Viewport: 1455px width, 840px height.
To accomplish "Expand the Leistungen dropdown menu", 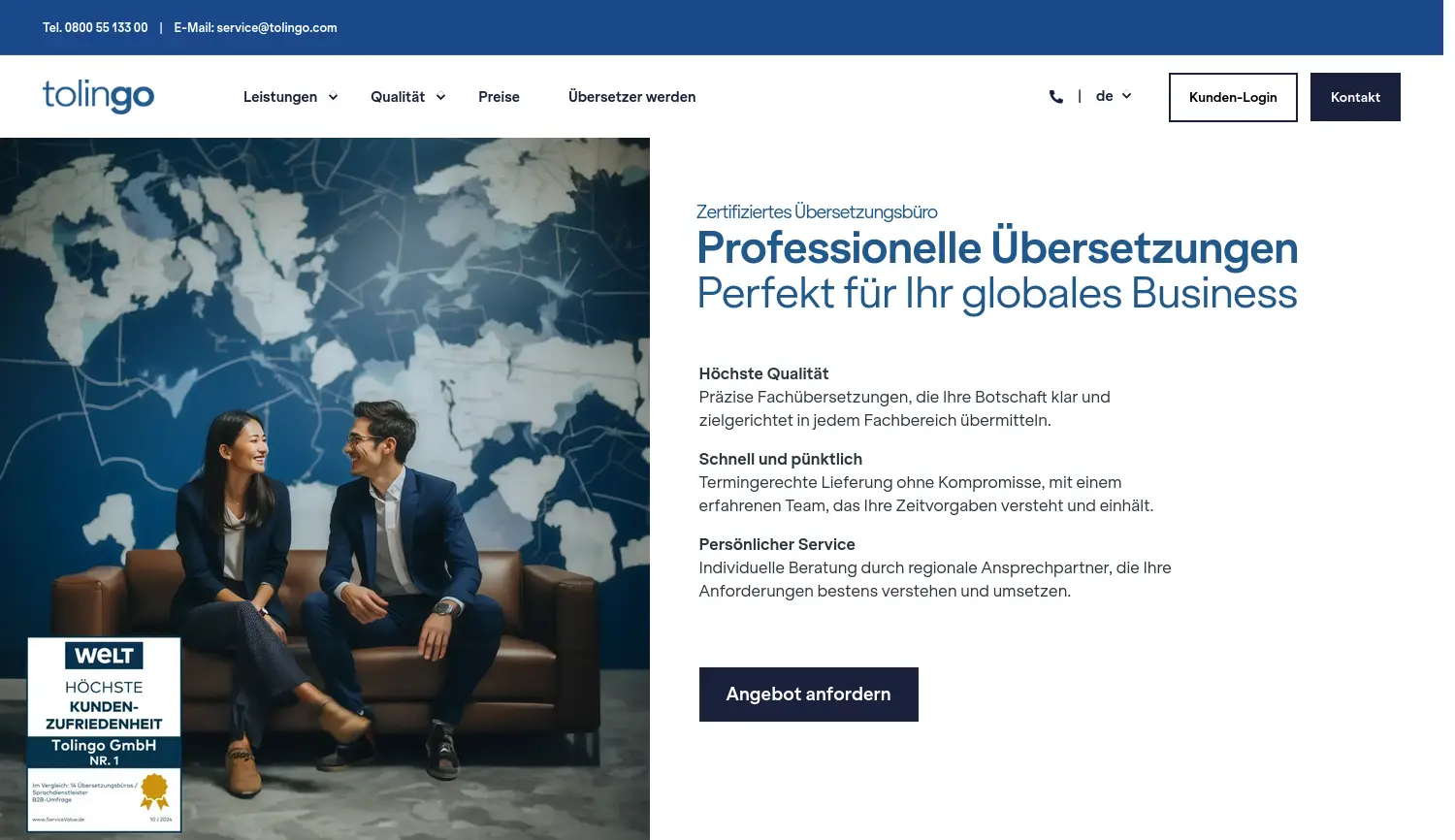I will click(x=280, y=96).
